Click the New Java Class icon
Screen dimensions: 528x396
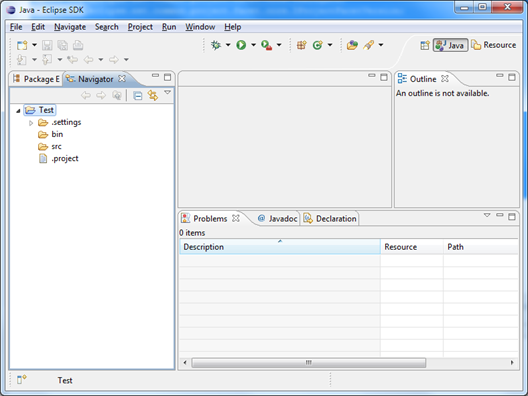[x=318, y=45]
